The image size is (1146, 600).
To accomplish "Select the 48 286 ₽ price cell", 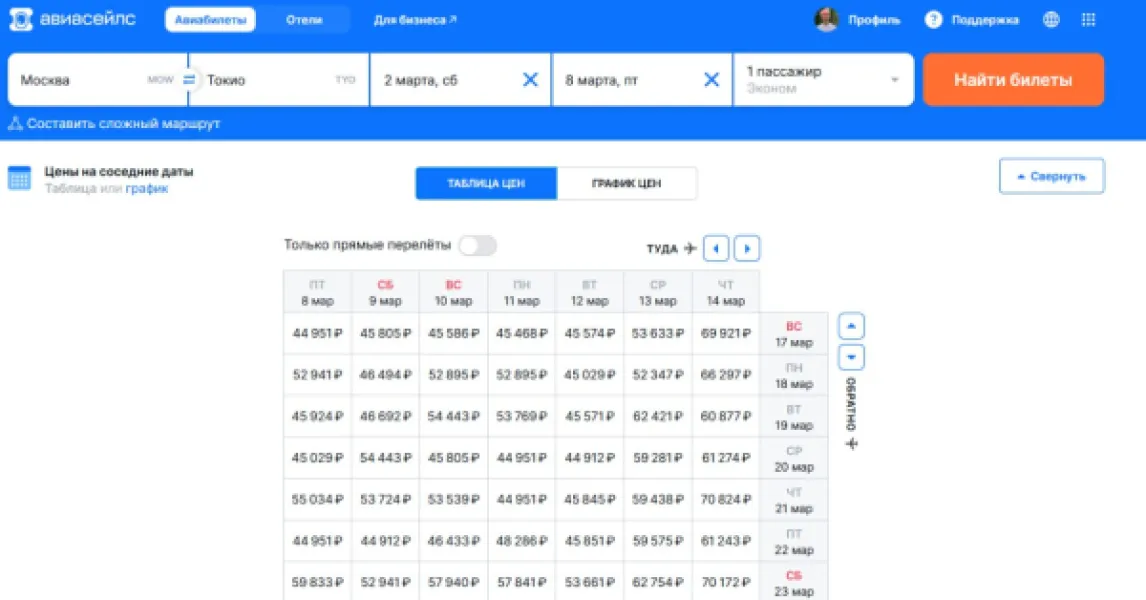I will click(522, 541).
